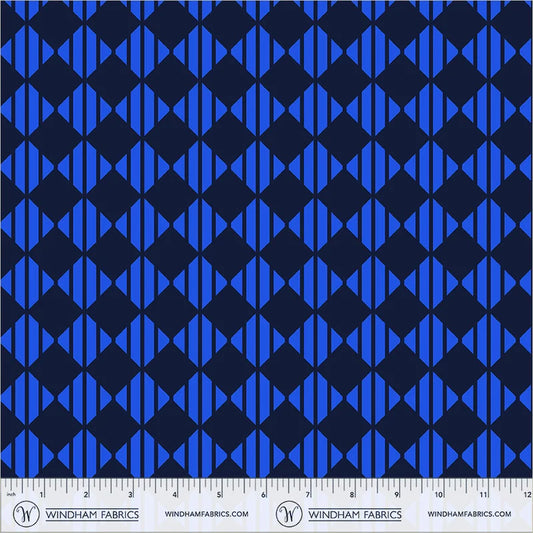This screenshot has height=533, width=533.
Task: Click the right WINDHAMFABRICS.COM text
Action: [469, 514]
